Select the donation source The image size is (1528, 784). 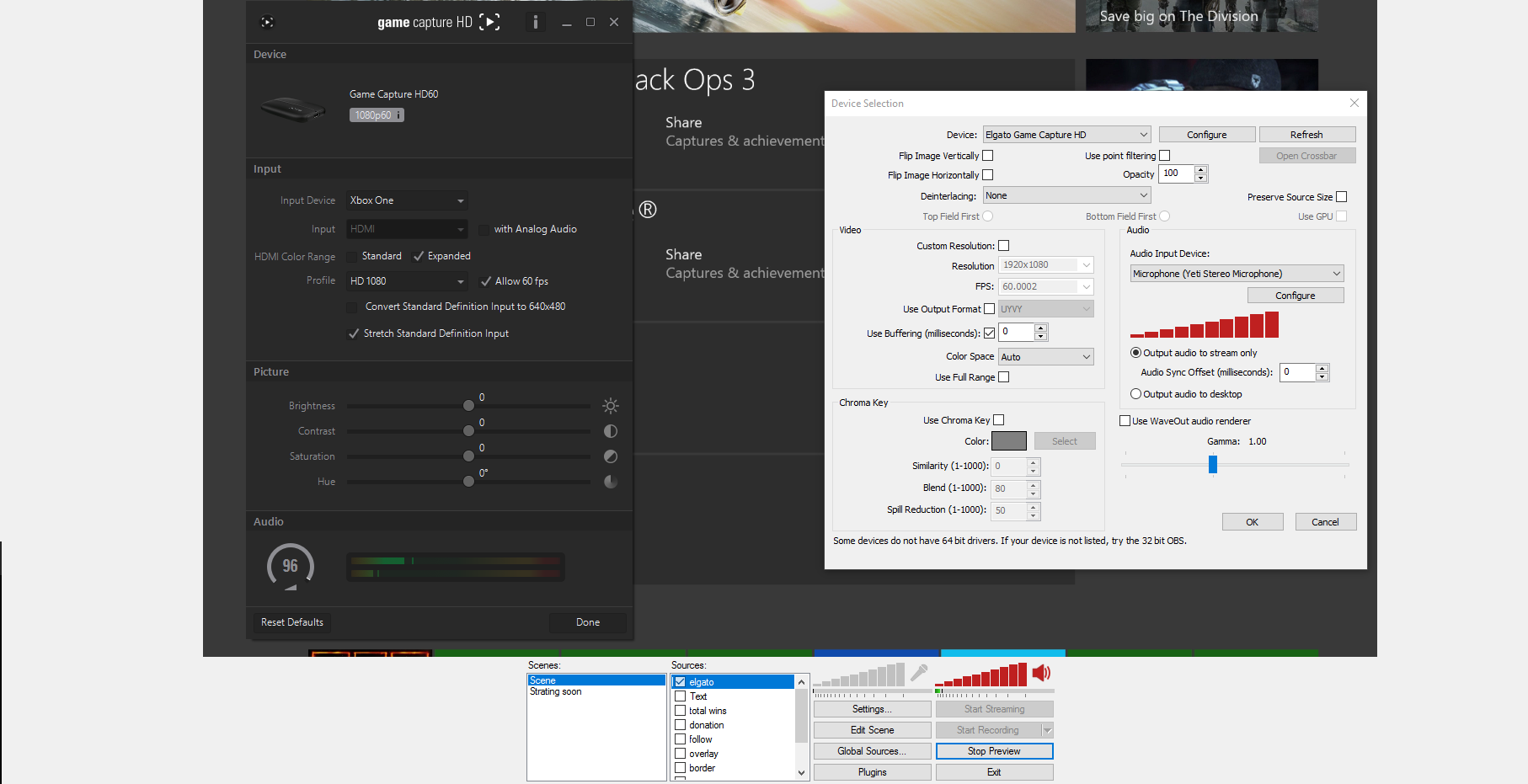[707, 725]
